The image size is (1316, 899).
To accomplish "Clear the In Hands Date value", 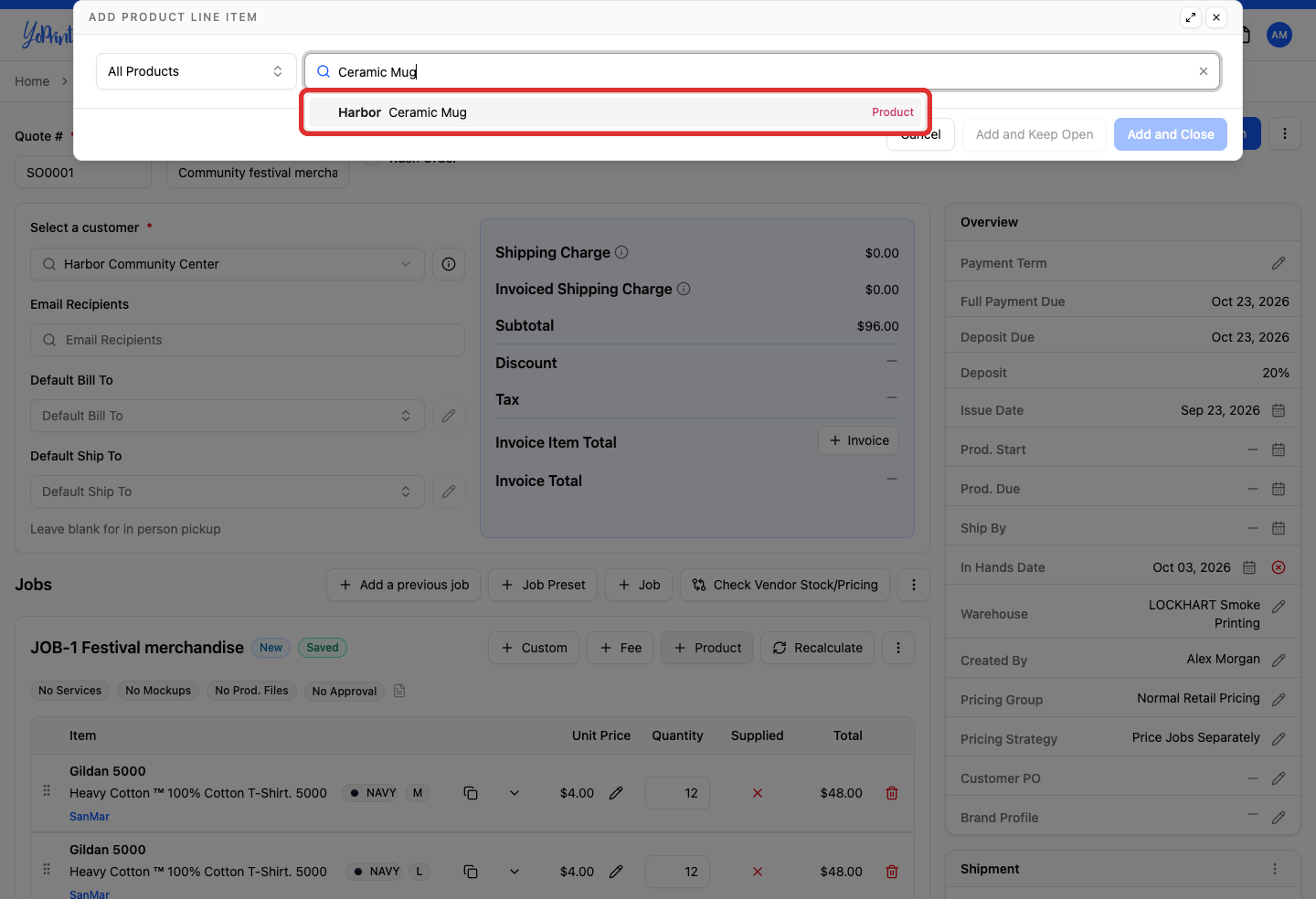I will (1279, 567).
